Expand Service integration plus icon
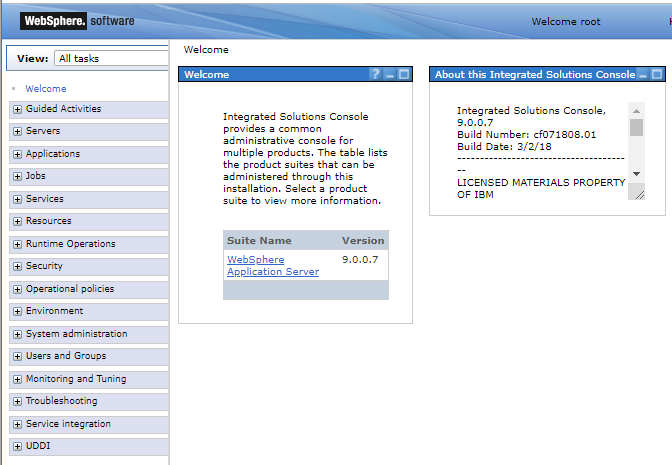Screen dimensions: 672x465 [x=17, y=424]
